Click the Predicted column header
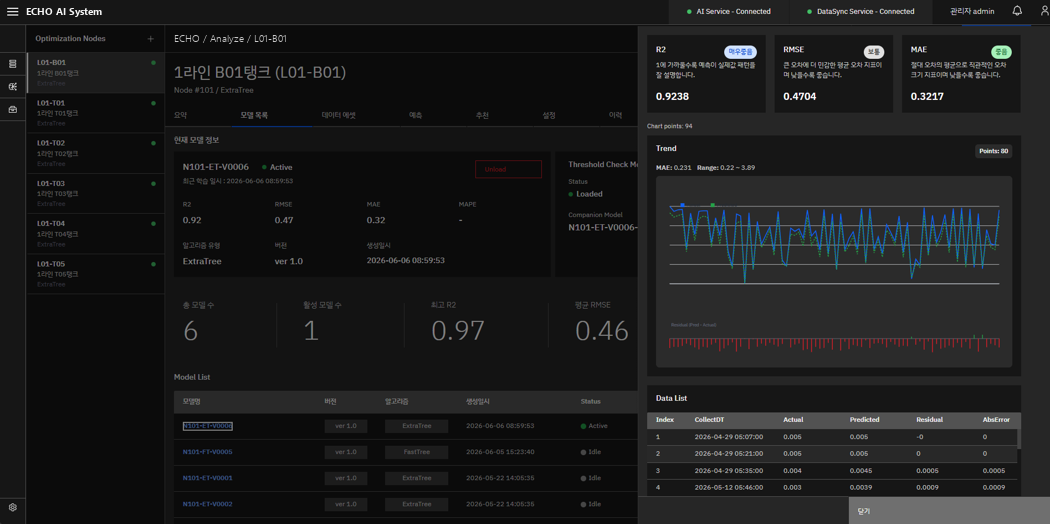The width and height of the screenshot is (1050, 524). pyautogui.click(x=865, y=420)
